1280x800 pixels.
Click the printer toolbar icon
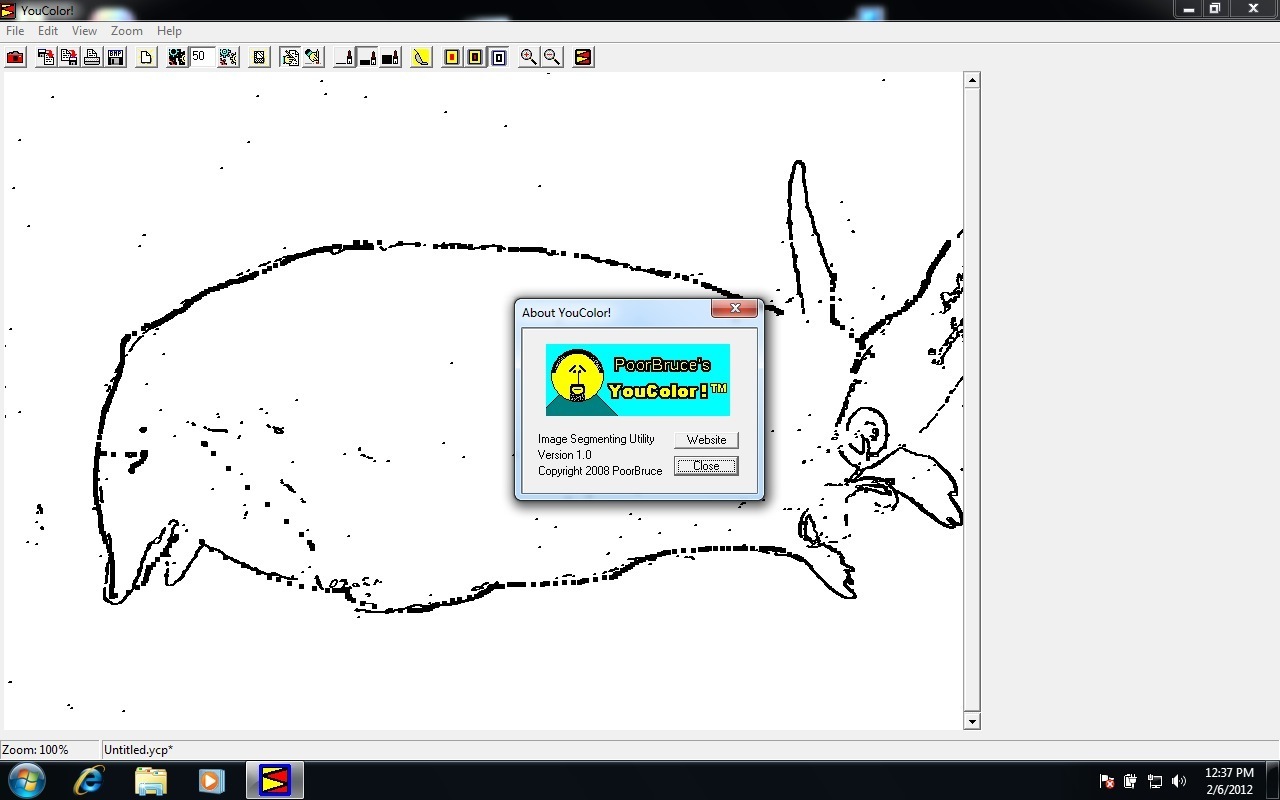tap(92, 57)
